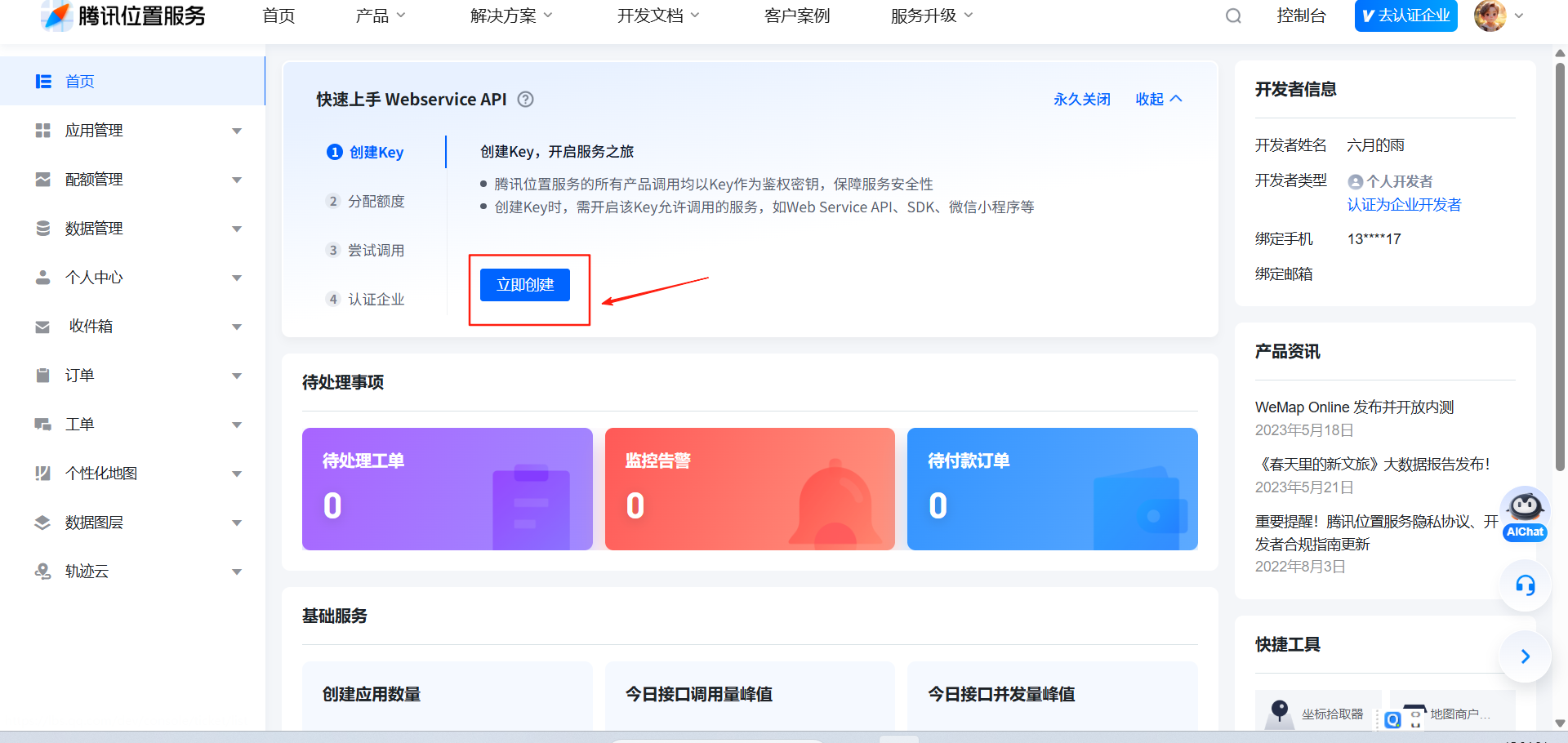Viewport: 1568px width, 743px height.
Task: Click the 应用管理 grid icon
Action: (43, 131)
